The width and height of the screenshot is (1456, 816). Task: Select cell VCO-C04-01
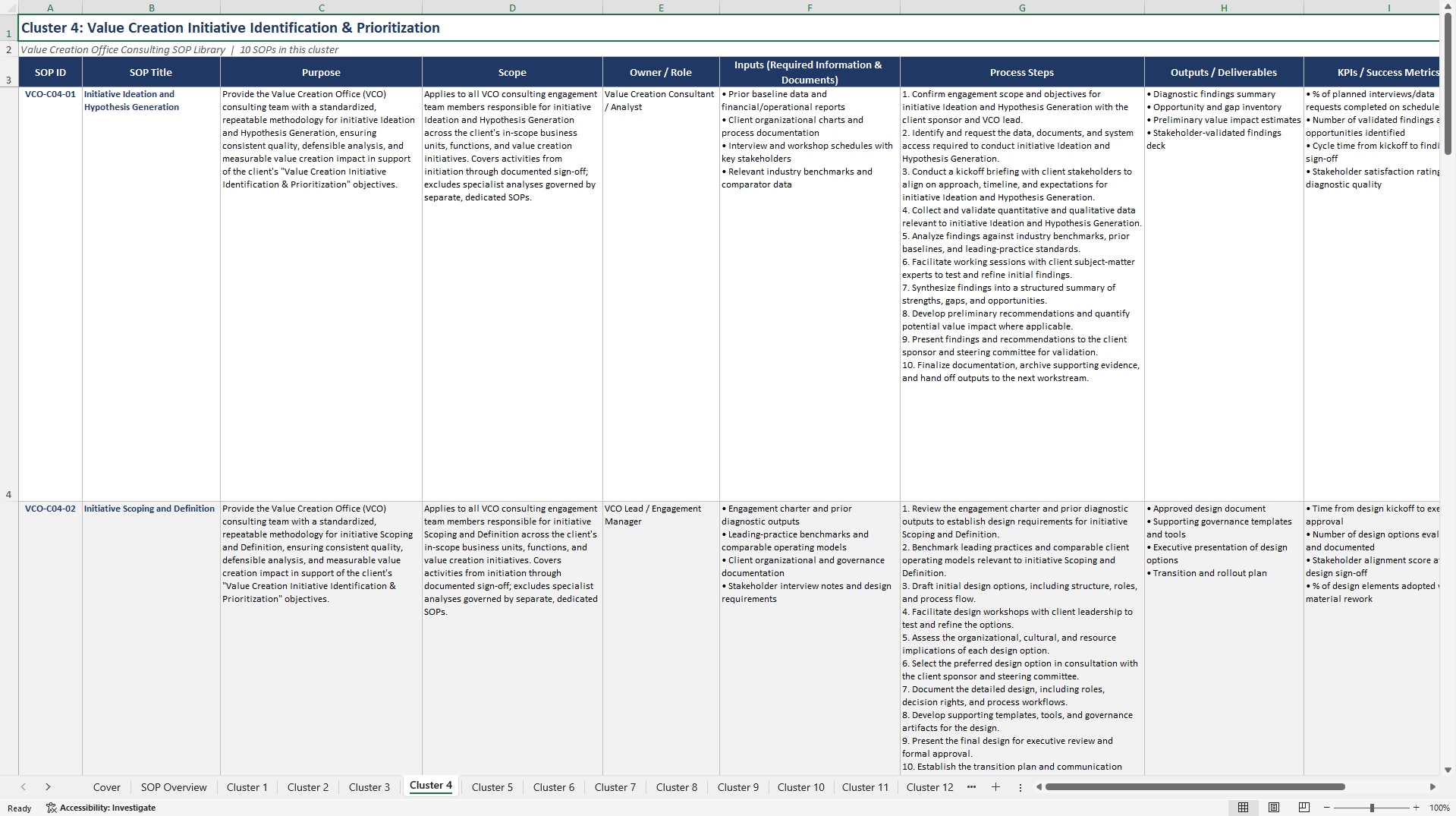(50, 295)
